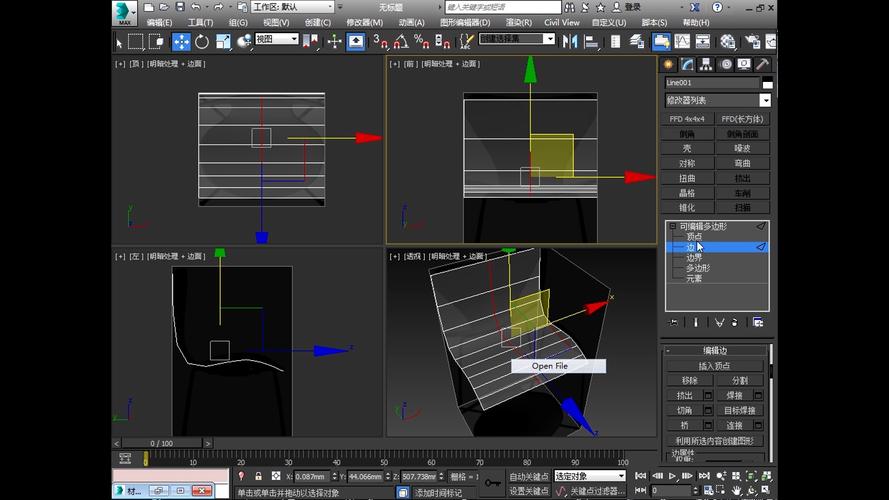Select the 顶点 sub-object level
This screenshot has width=889, height=500.
pos(694,236)
